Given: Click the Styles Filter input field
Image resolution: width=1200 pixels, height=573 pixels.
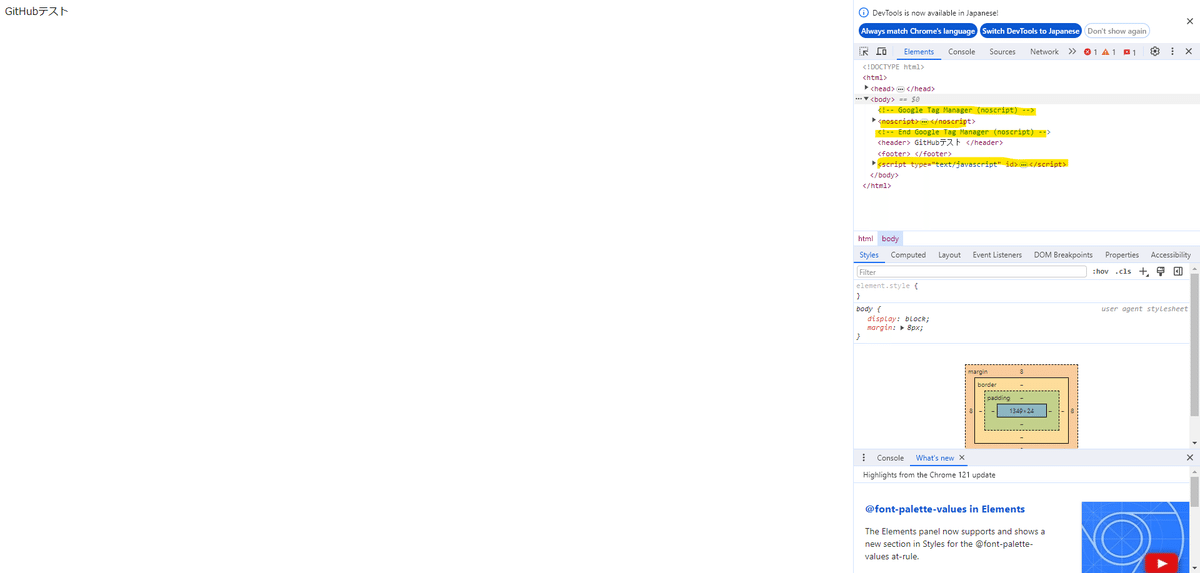Looking at the screenshot, I should point(971,271).
